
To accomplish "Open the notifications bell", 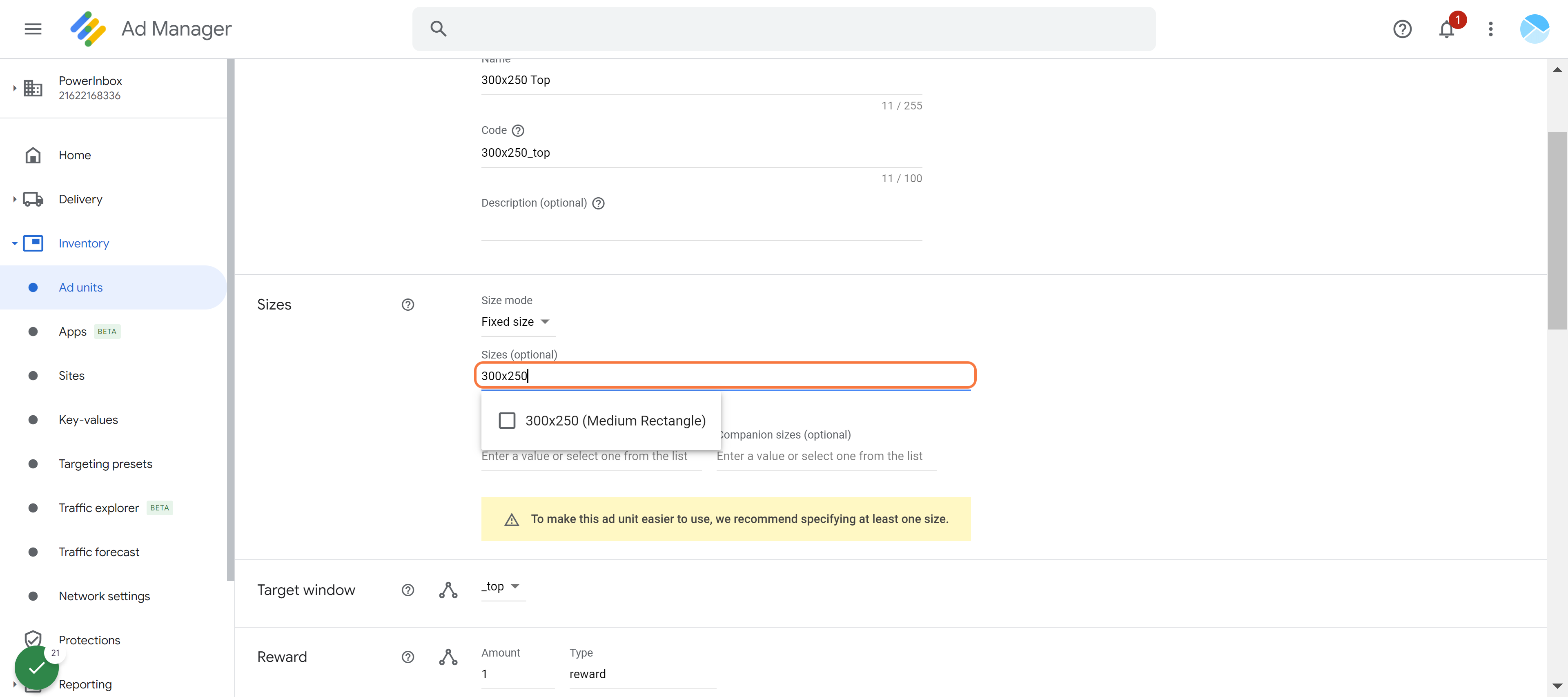I will pyautogui.click(x=1446, y=29).
